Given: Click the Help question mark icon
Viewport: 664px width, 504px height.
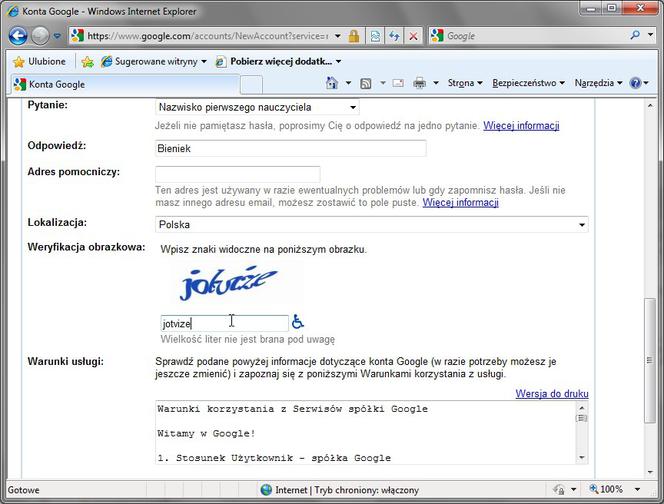Looking at the screenshot, I should 635,83.
